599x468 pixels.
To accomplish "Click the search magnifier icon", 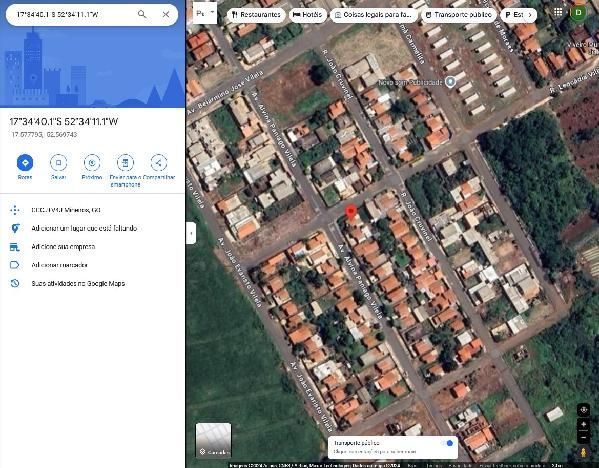I will click(142, 15).
